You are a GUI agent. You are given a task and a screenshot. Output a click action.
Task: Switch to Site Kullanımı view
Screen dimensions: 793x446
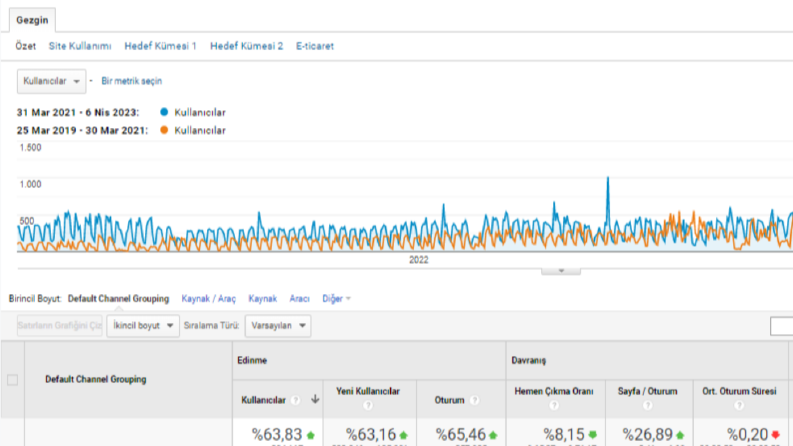pos(80,46)
